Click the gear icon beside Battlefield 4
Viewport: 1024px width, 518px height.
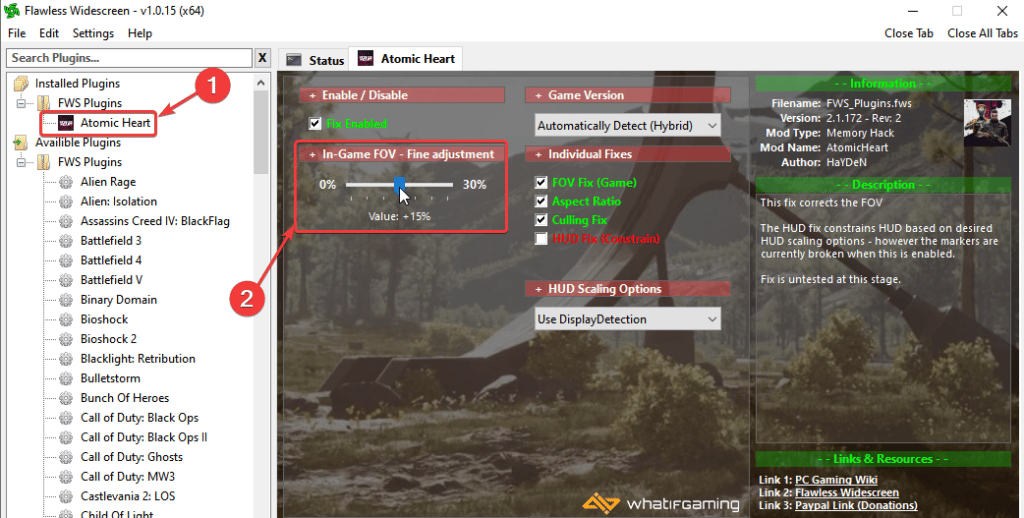[66, 260]
